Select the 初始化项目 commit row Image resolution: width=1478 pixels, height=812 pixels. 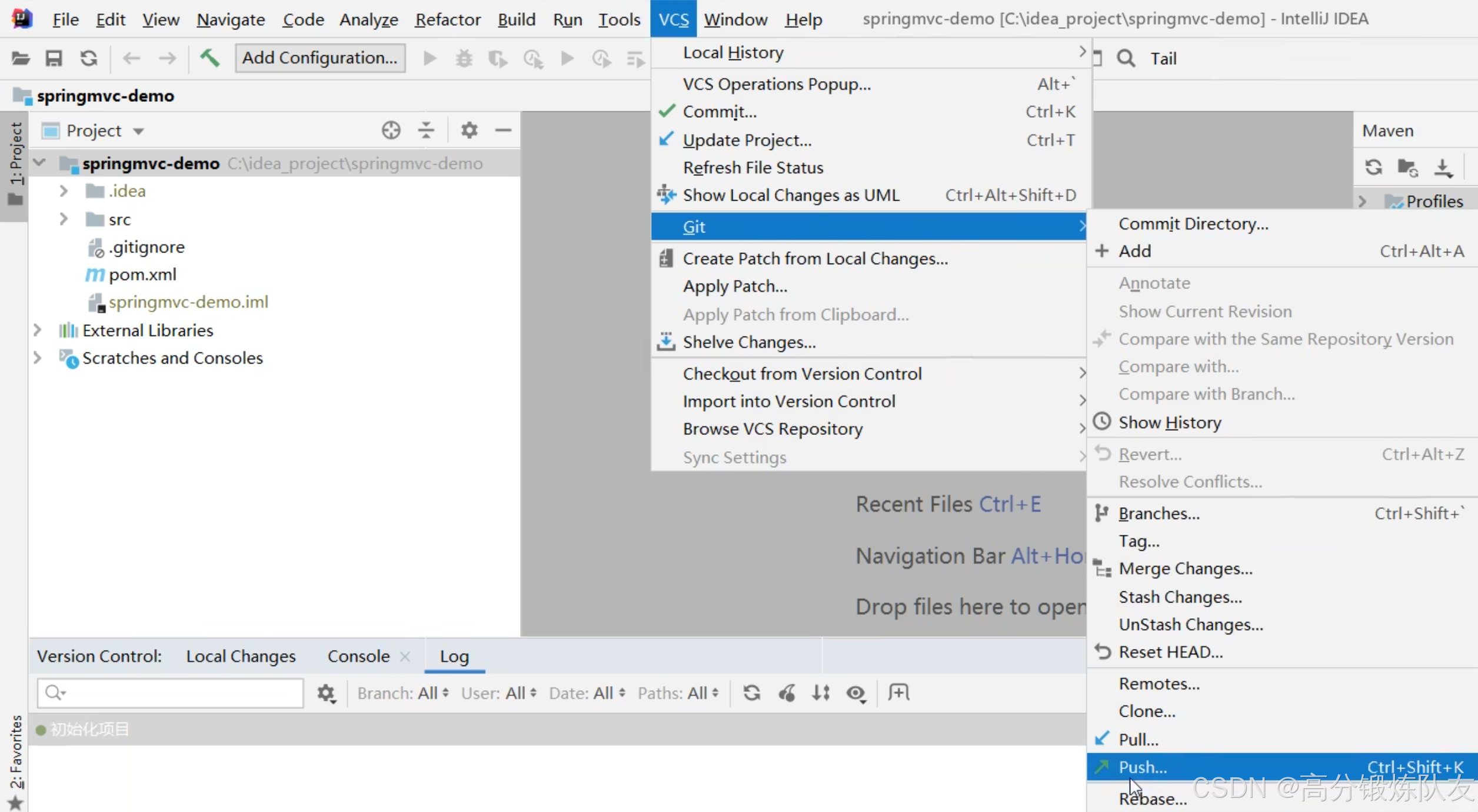point(557,730)
